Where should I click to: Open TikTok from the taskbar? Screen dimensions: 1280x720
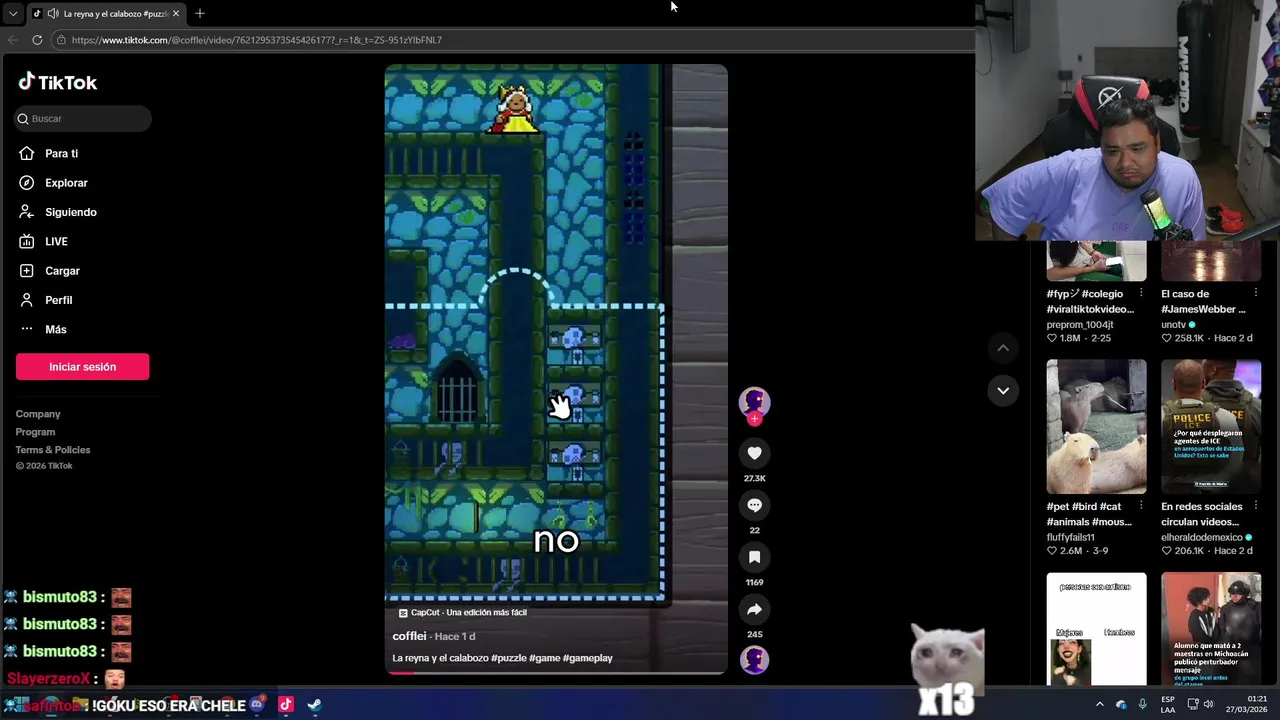pos(285,705)
